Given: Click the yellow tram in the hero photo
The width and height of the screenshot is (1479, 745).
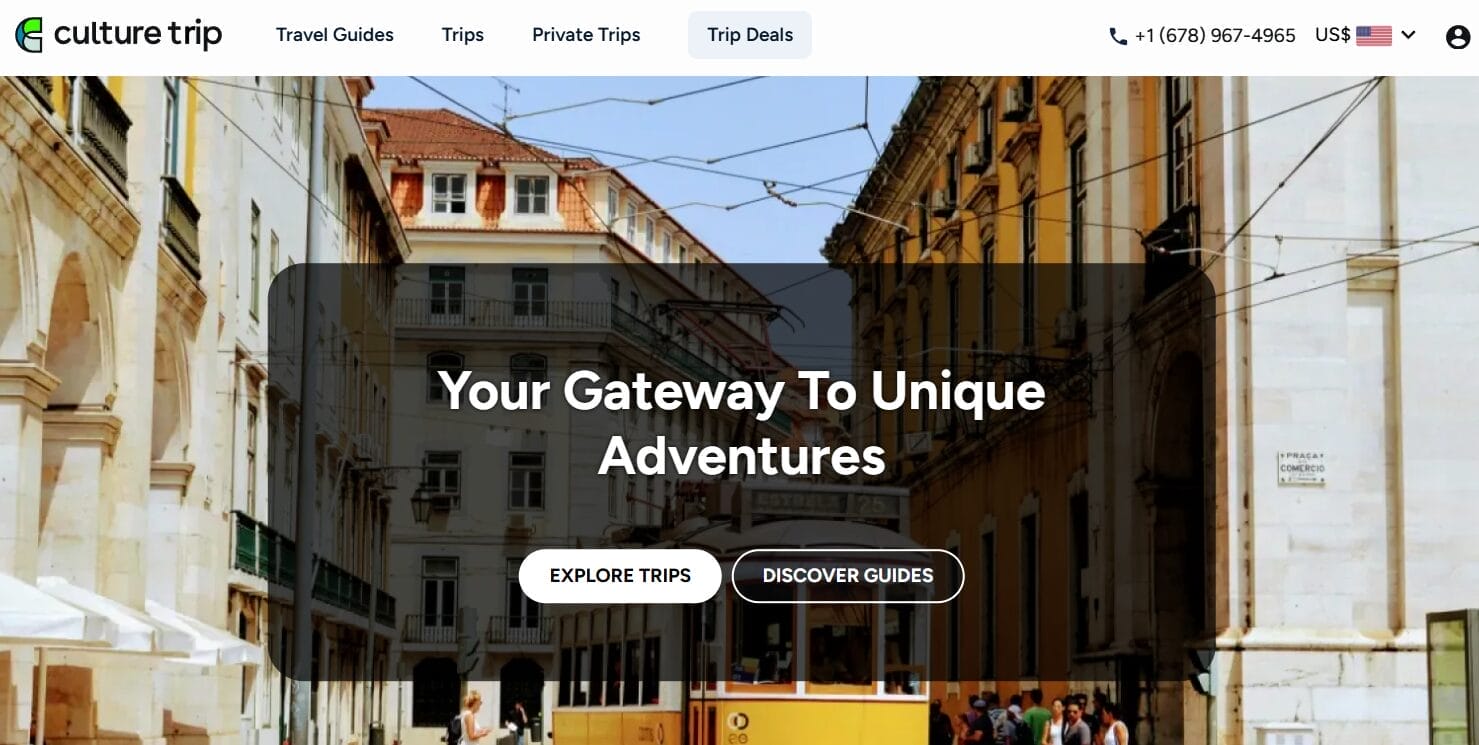Looking at the screenshot, I should point(740,630).
